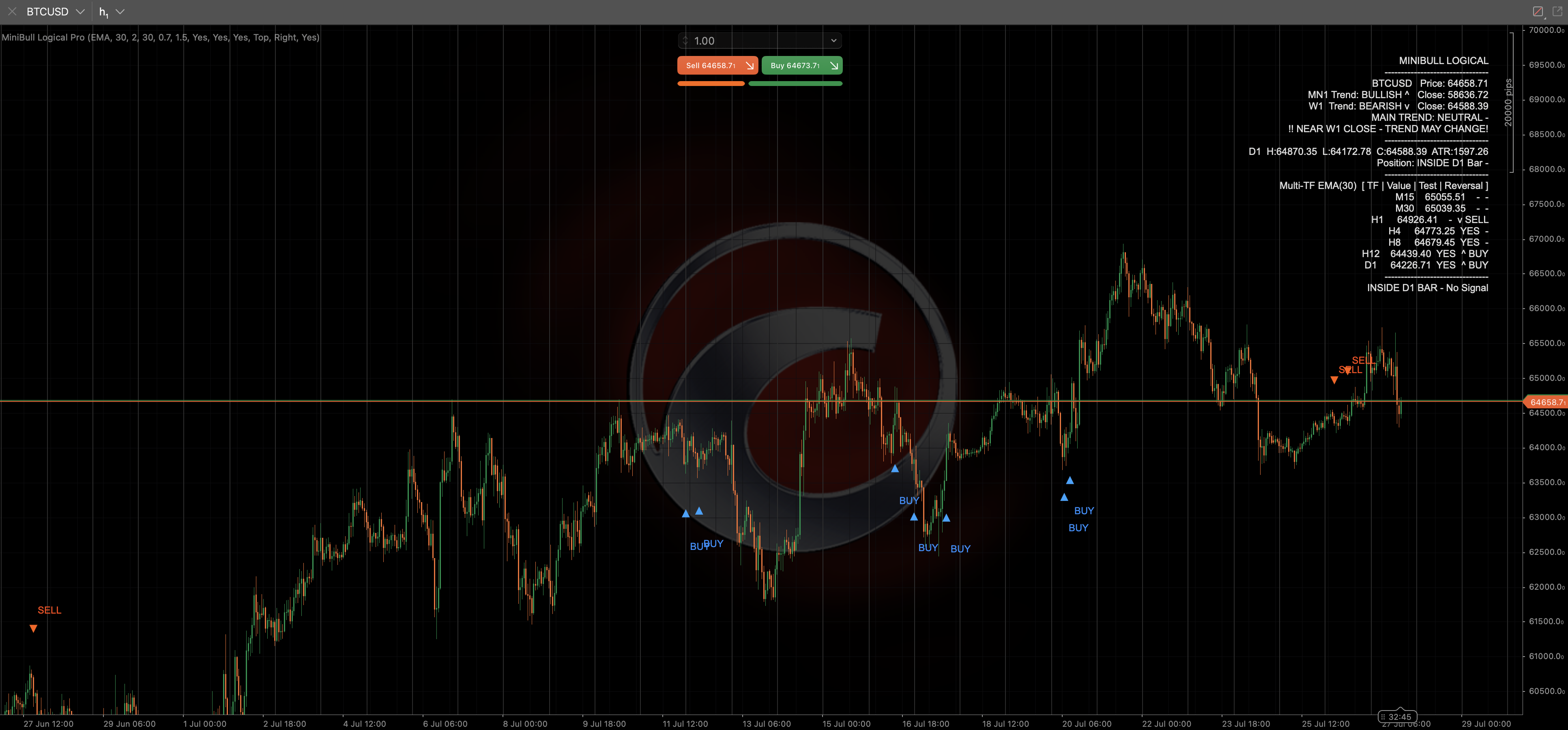Click the D1 H:64870.35 stats line
This screenshot has height=730, width=1568.
1368,152
